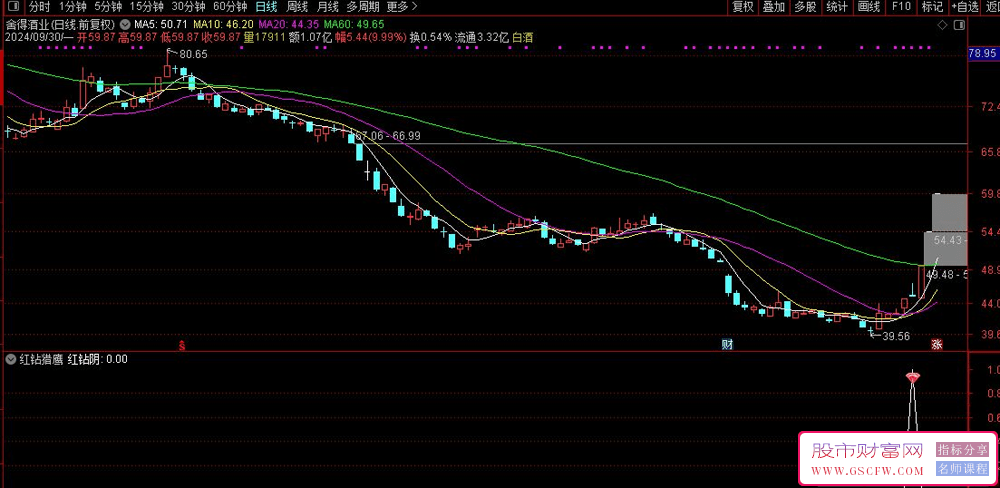Click the 流通3.32亿 float value
The width and height of the screenshot is (1000, 488).
coord(482,37)
